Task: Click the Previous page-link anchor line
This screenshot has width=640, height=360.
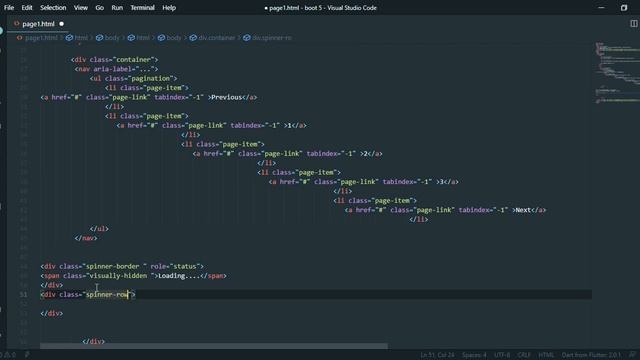Action: (x=149, y=97)
